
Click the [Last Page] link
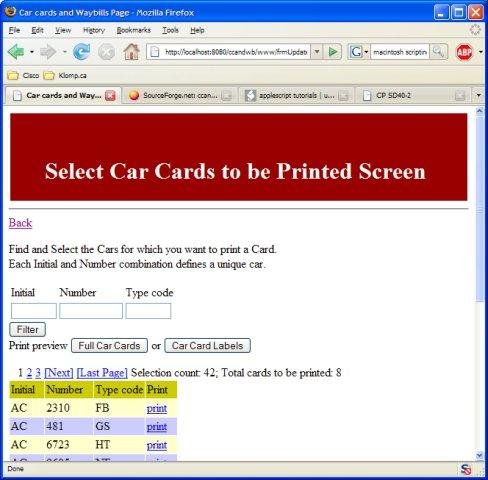coord(102,373)
